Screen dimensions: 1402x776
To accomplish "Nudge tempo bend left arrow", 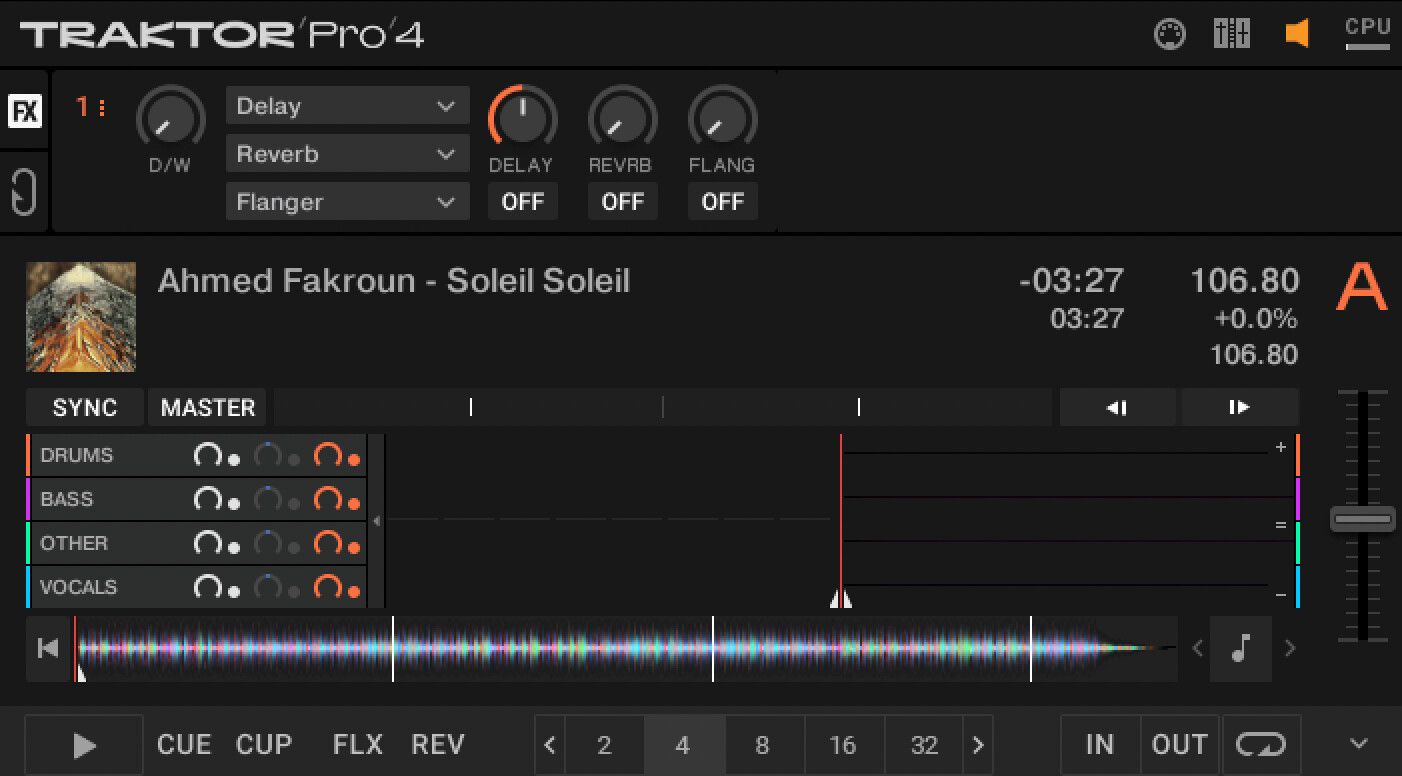I will (x=1118, y=407).
